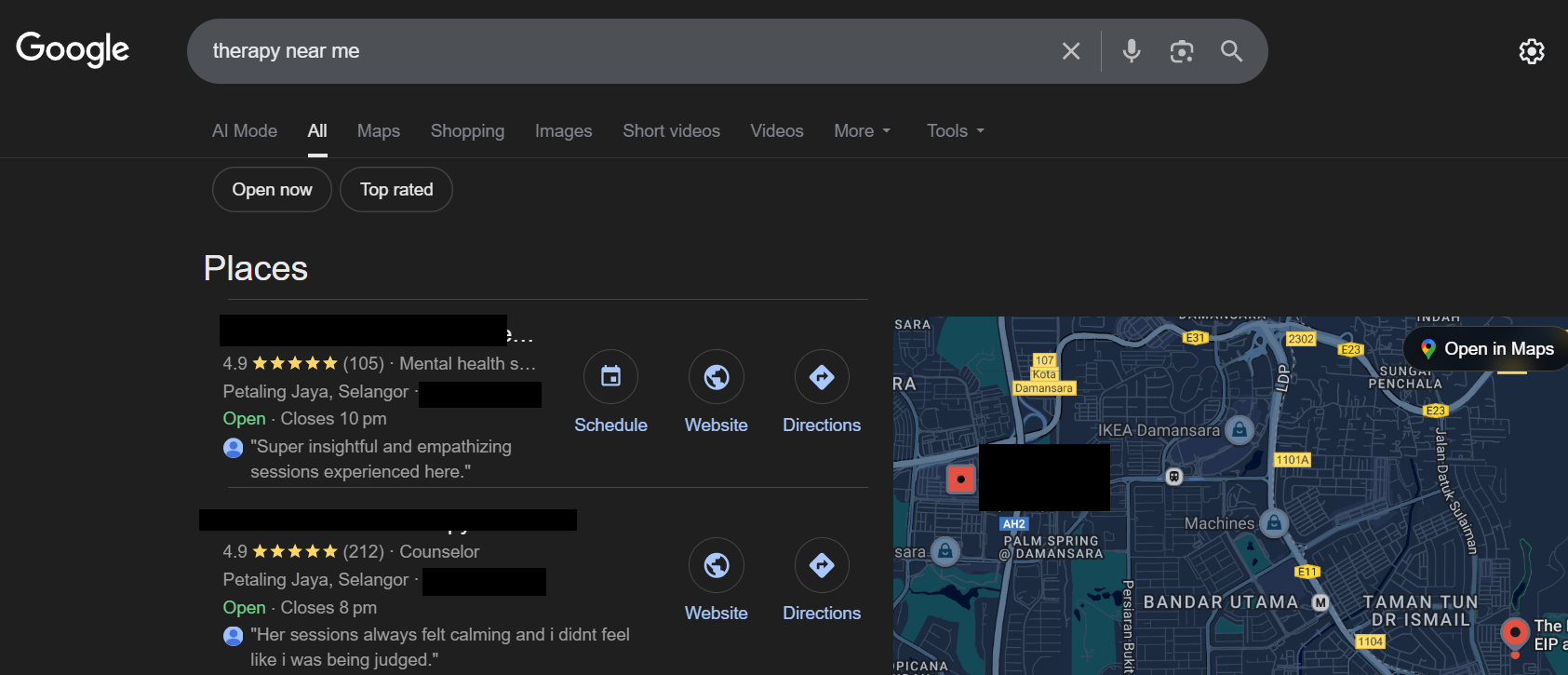This screenshot has height=675, width=1568.
Task: Clear the search box with the X icon
Action: pos(1071,51)
